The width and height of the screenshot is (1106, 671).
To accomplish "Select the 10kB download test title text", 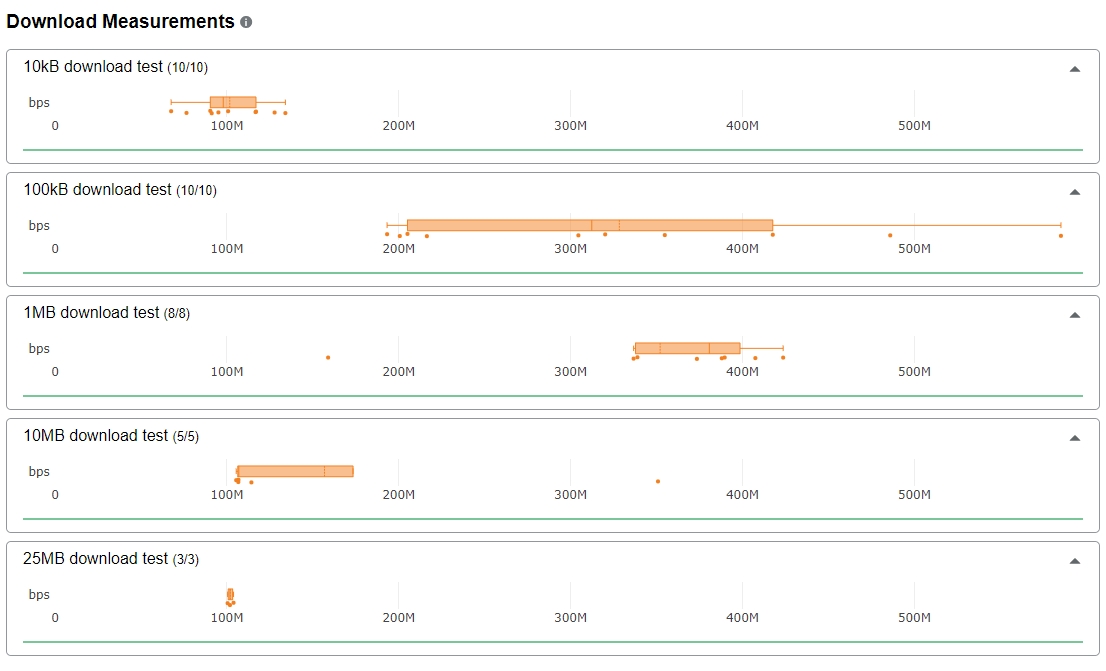I will pyautogui.click(x=93, y=67).
